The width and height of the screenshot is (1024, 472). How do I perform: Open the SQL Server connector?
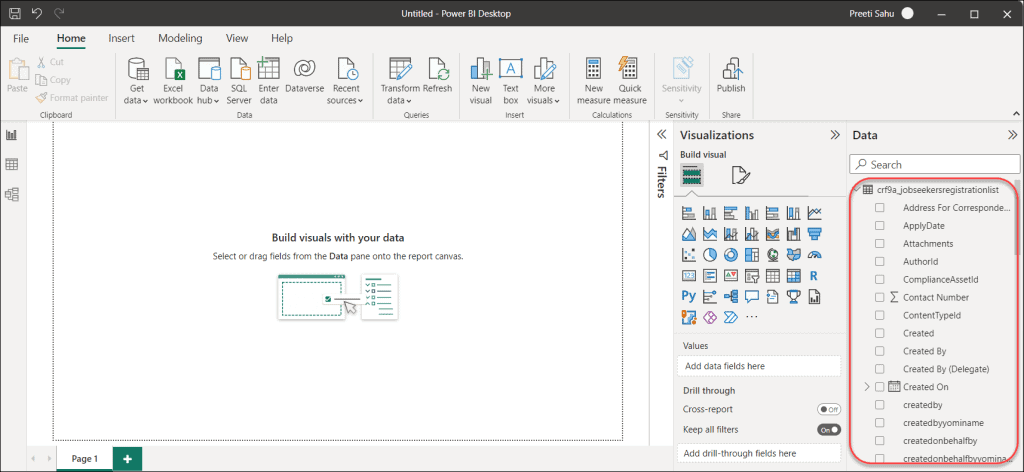(x=239, y=81)
